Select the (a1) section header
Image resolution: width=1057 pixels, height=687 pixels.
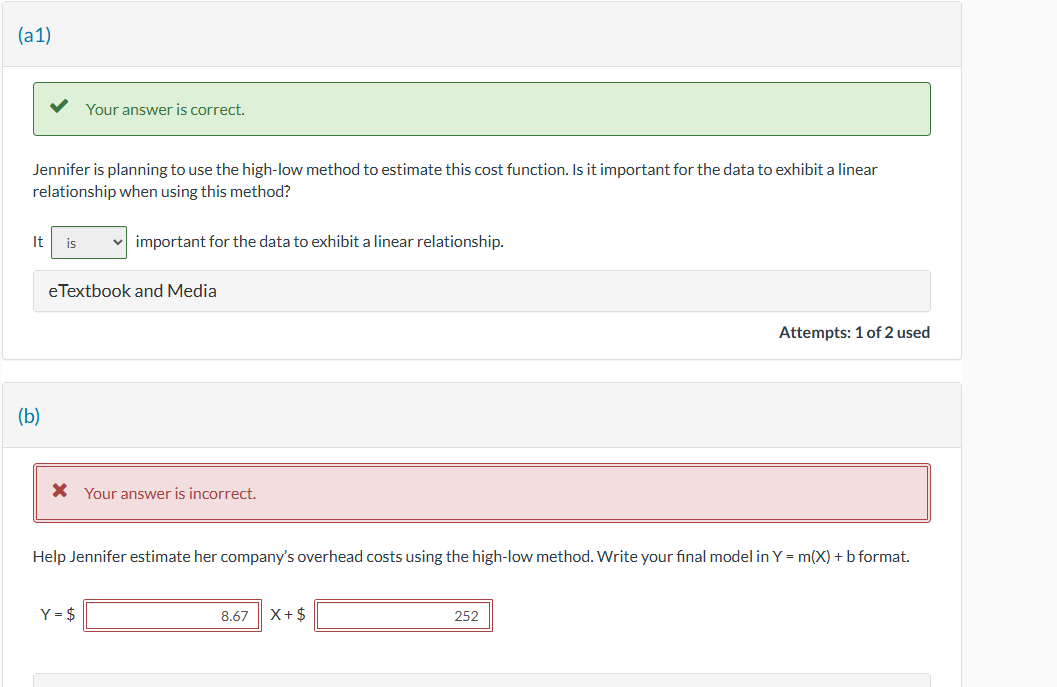[34, 33]
